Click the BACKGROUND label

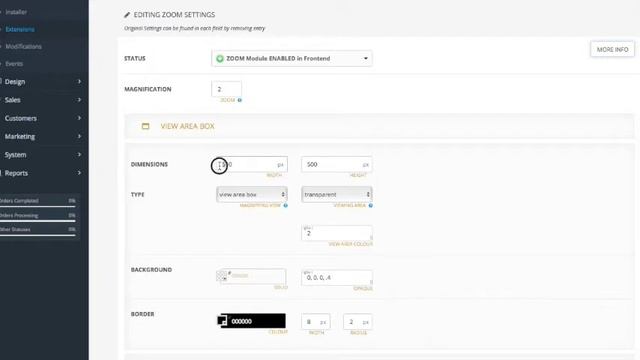pos(151,270)
